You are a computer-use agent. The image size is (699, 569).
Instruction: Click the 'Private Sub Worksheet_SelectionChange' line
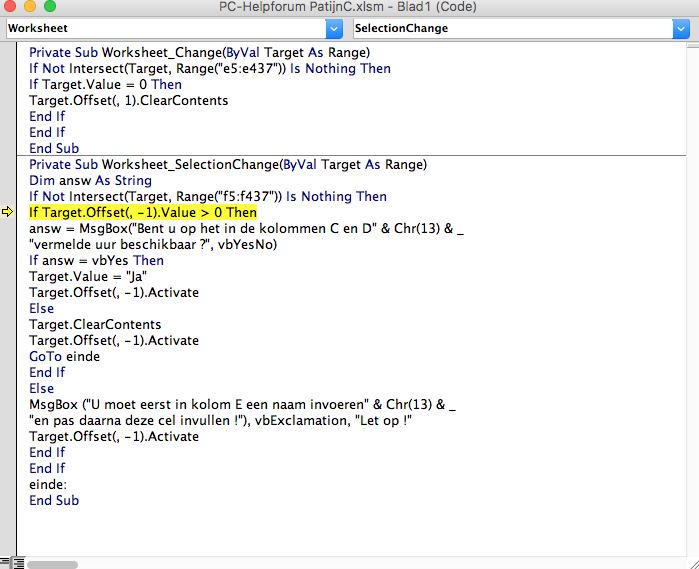[x=228, y=165]
